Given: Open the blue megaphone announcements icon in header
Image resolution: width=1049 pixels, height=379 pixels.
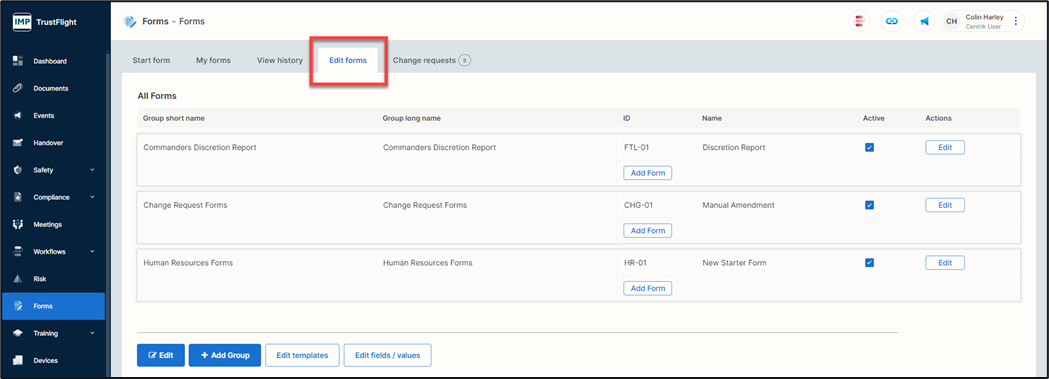Looking at the screenshot, I should pyautogui.click(x=924, y=21).
